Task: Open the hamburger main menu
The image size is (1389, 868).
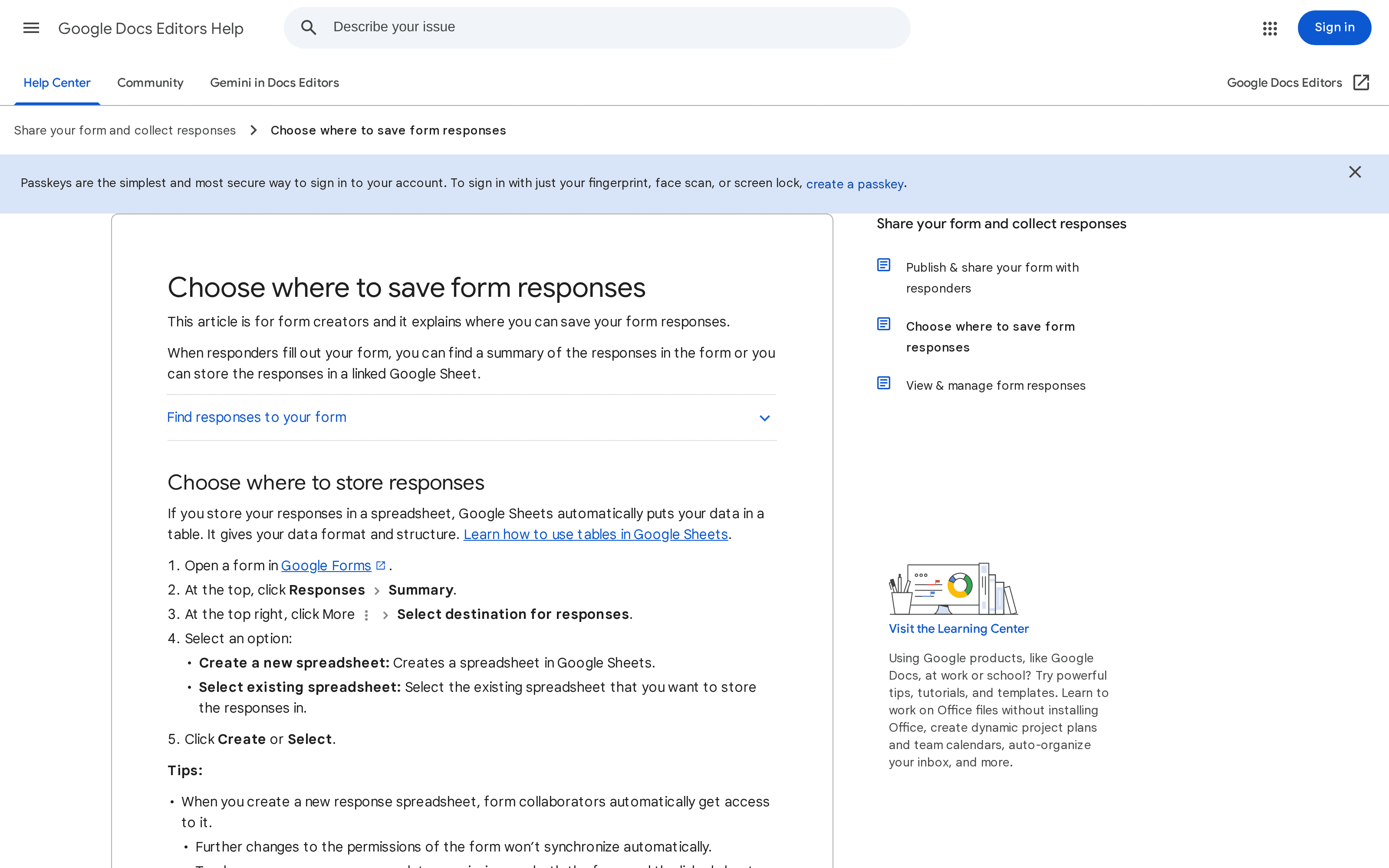Action: tap(31, 27)
